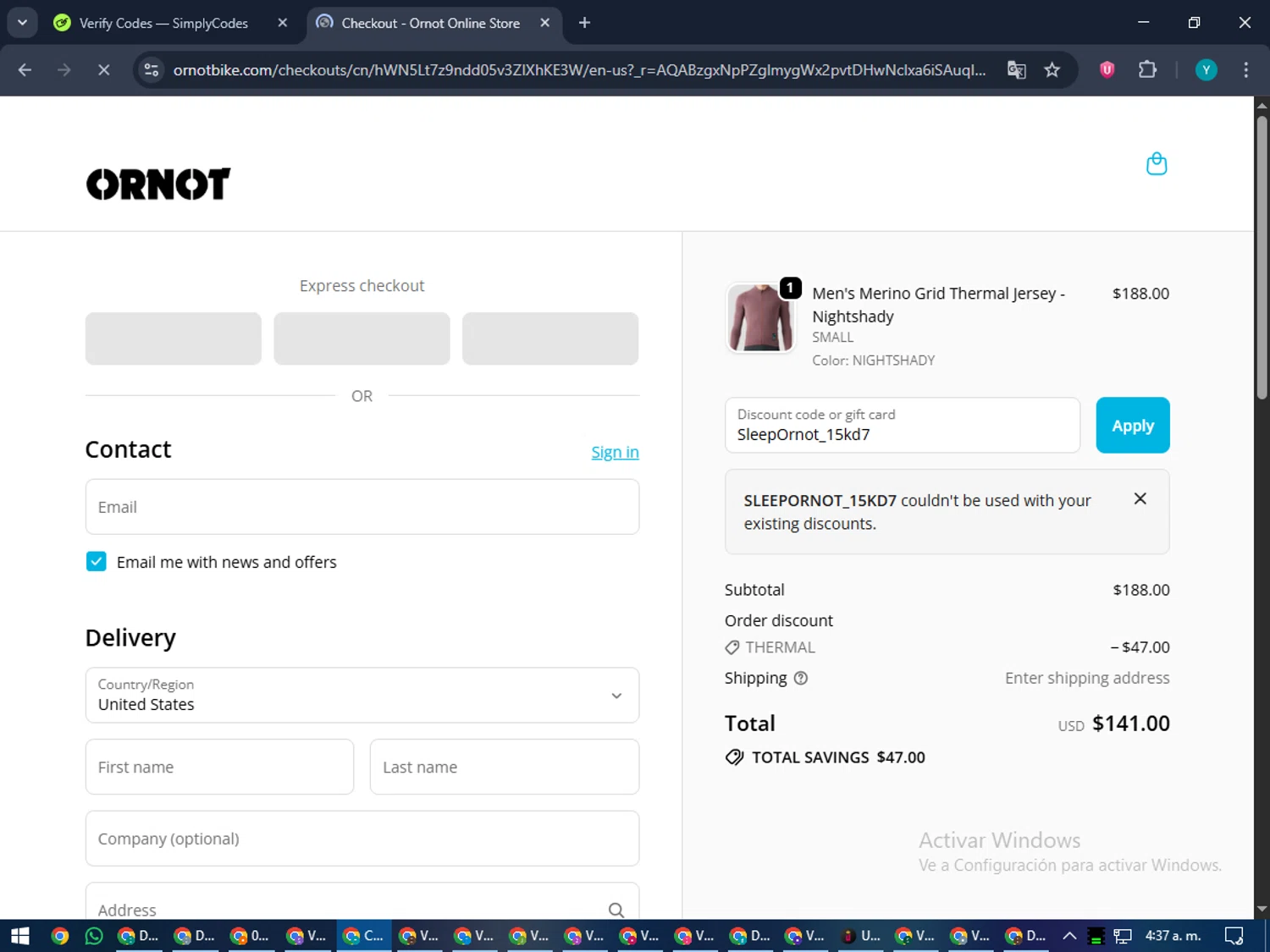Click the Subtotal $188.00 value
The width and height of the screenshot is (1270, 952).
1141,590
